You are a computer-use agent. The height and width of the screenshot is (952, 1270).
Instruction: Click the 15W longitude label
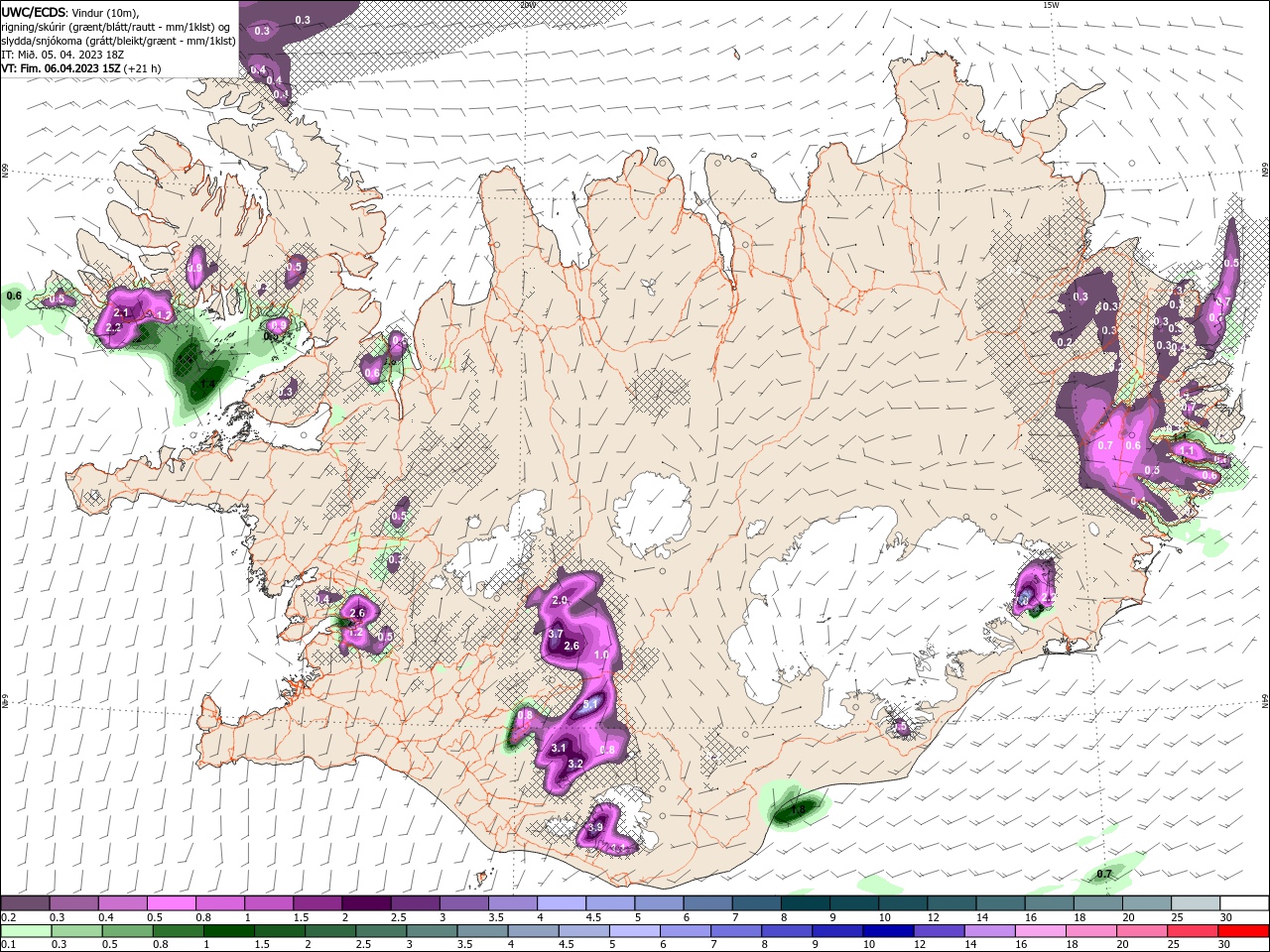click(x=1051, y=4)
